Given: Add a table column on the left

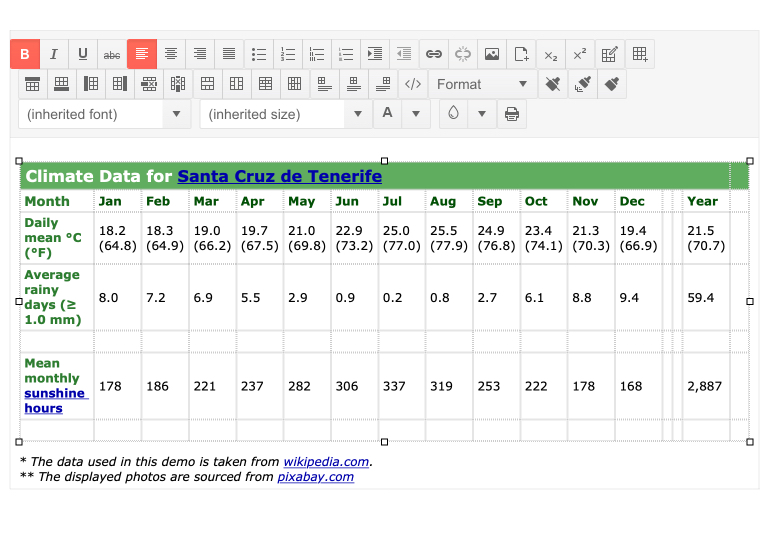Looking at the screenshot, I should coord(91,84).
